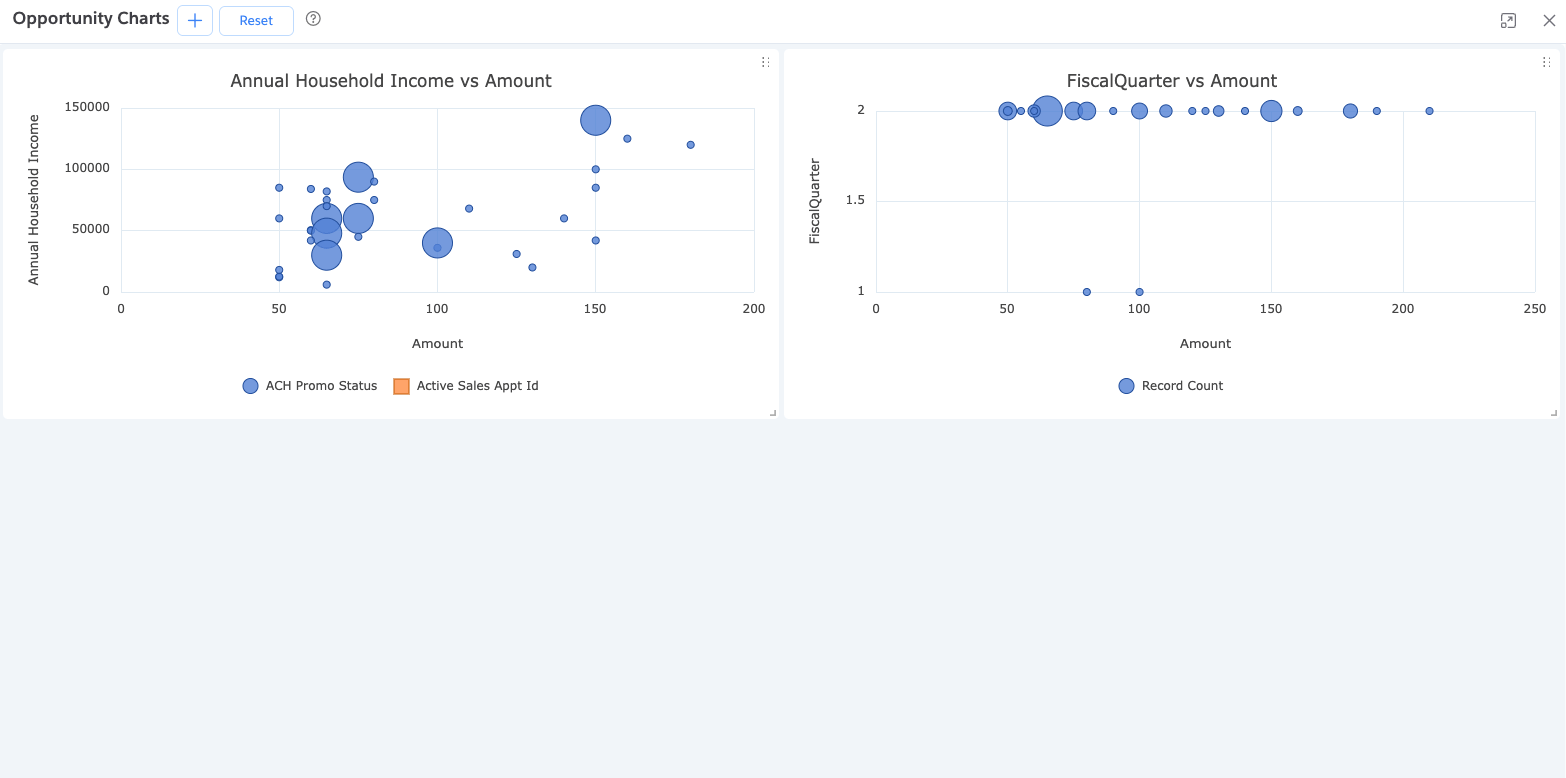Click the rightmost bubble at Amount 210

click(1429, 111)
